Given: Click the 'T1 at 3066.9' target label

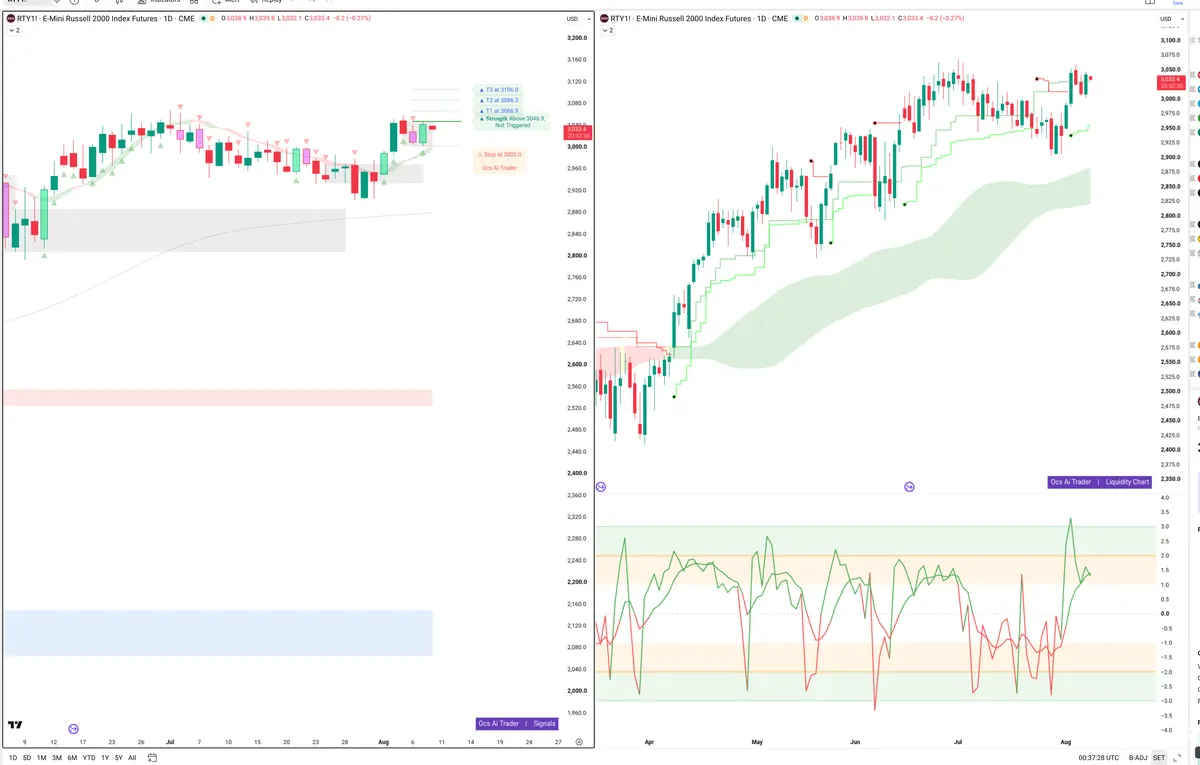Looking at the screenshot, I should (x=500, y=111).
